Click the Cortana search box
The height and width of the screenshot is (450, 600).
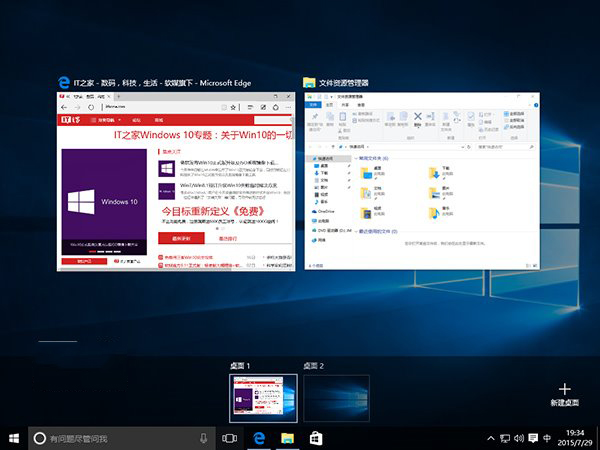click(x=115, y=438)
